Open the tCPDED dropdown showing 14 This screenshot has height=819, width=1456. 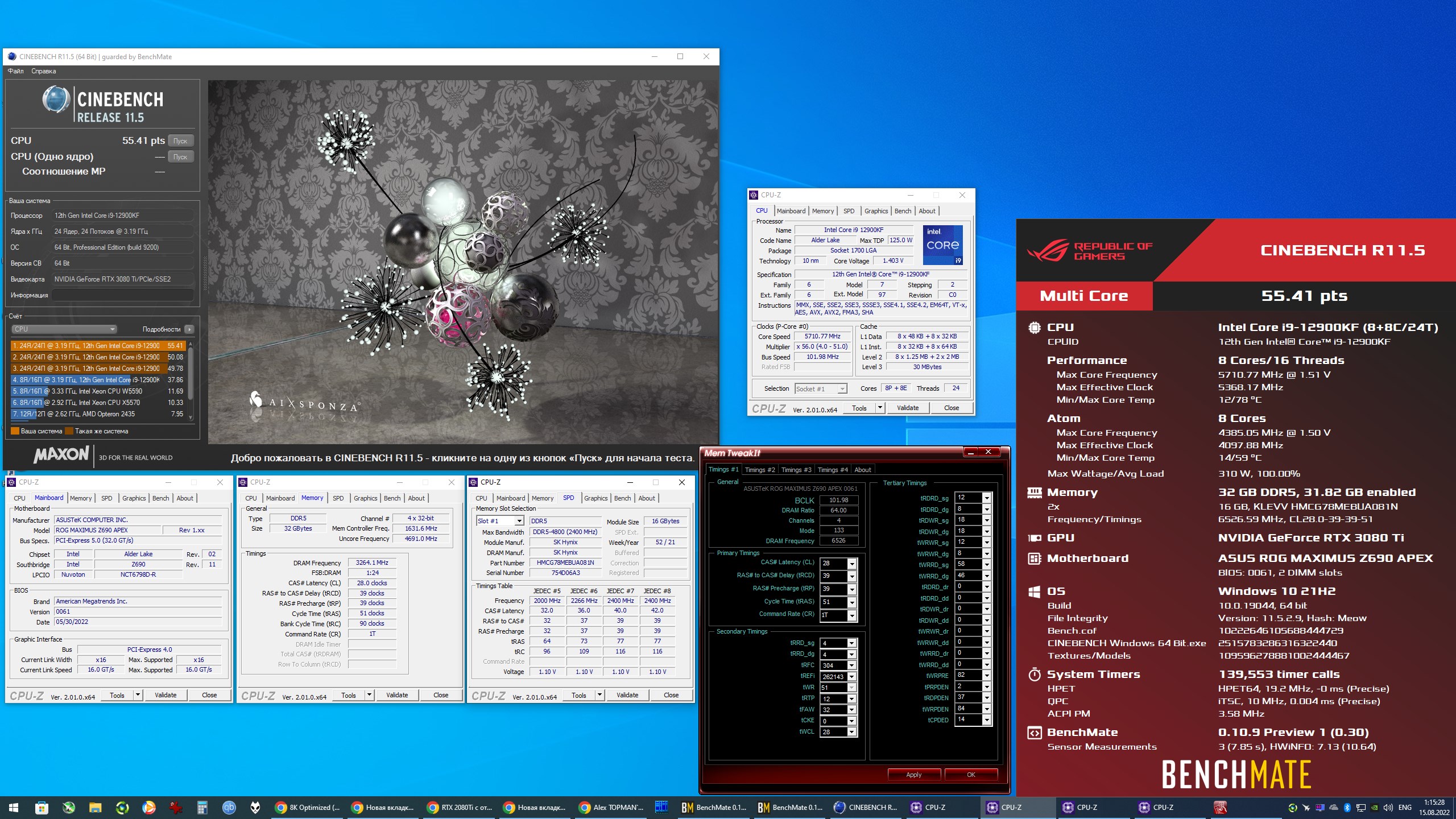(987, 720)
